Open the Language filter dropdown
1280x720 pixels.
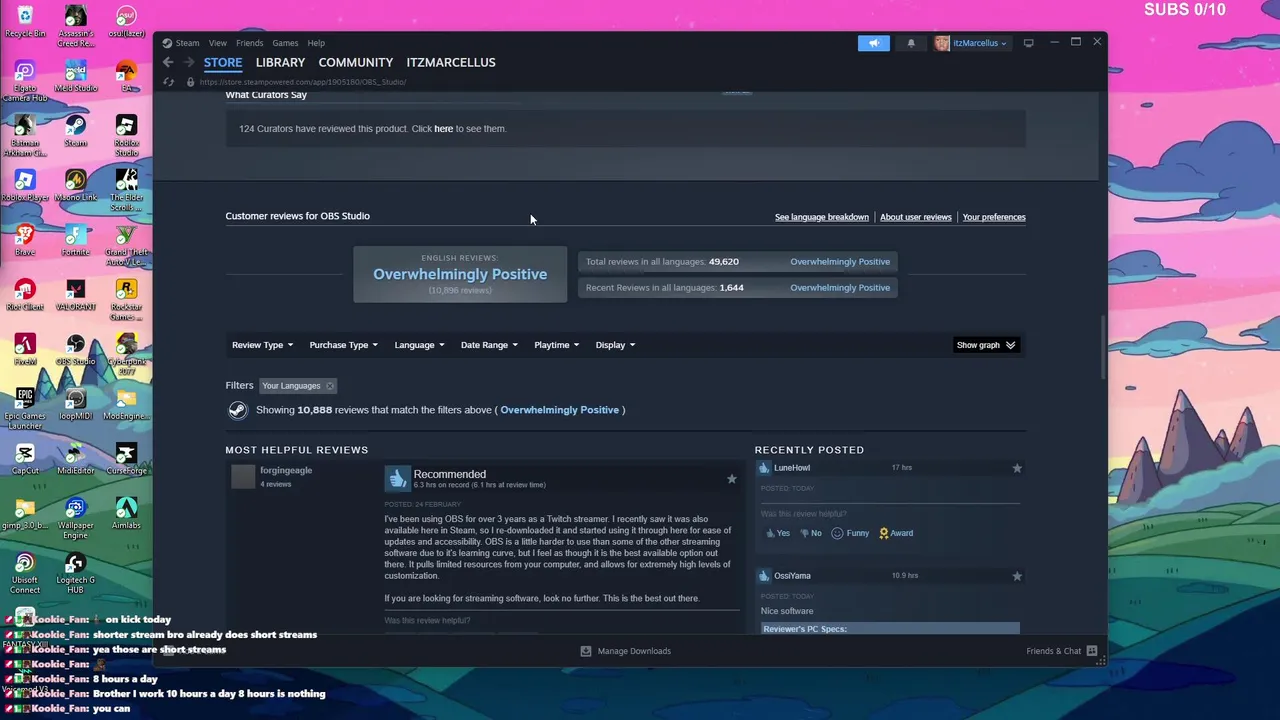coord(419,345)
